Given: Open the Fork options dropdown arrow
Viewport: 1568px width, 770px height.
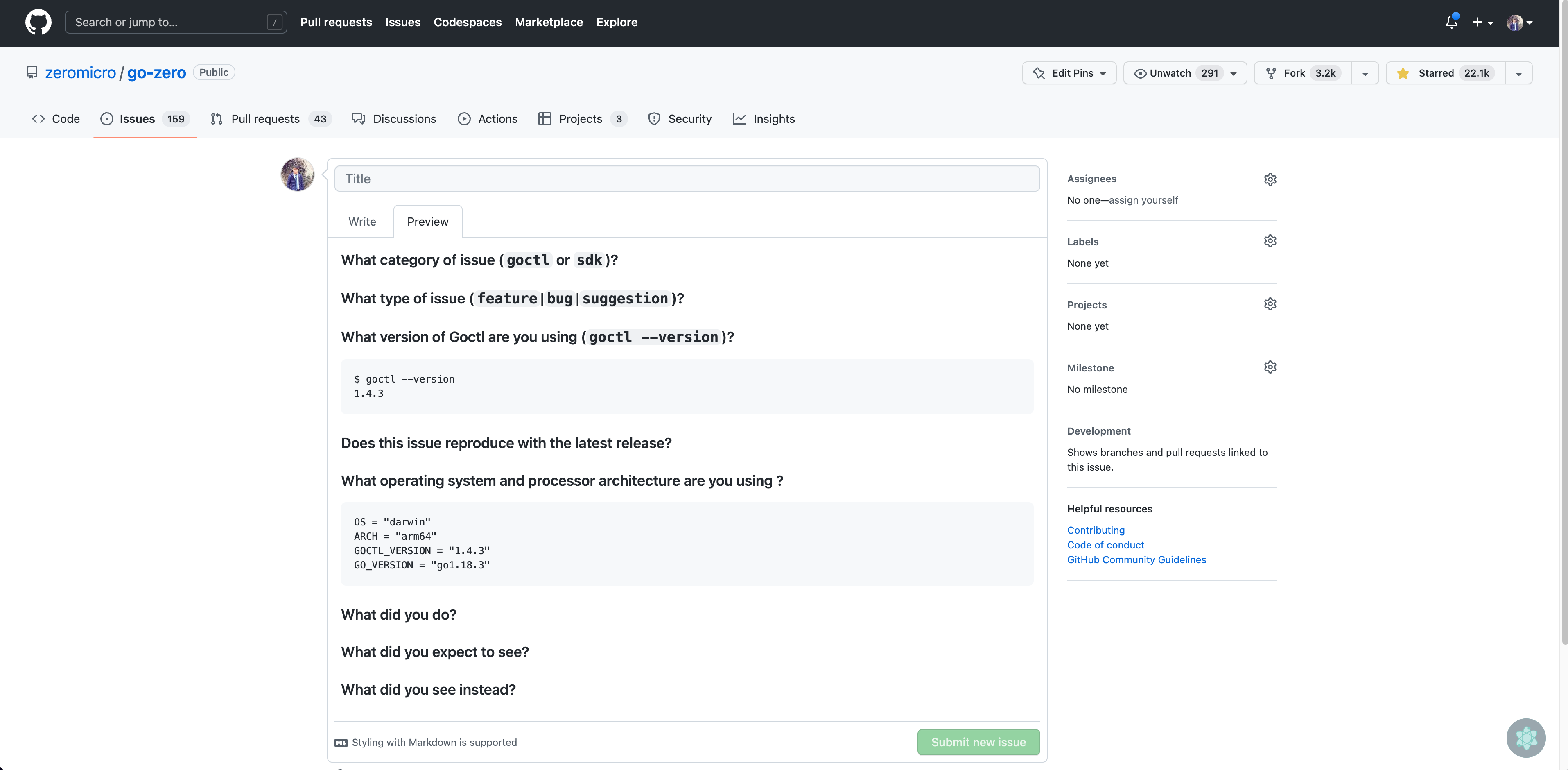Looking at the screenshot, I should coord(1365,72).
